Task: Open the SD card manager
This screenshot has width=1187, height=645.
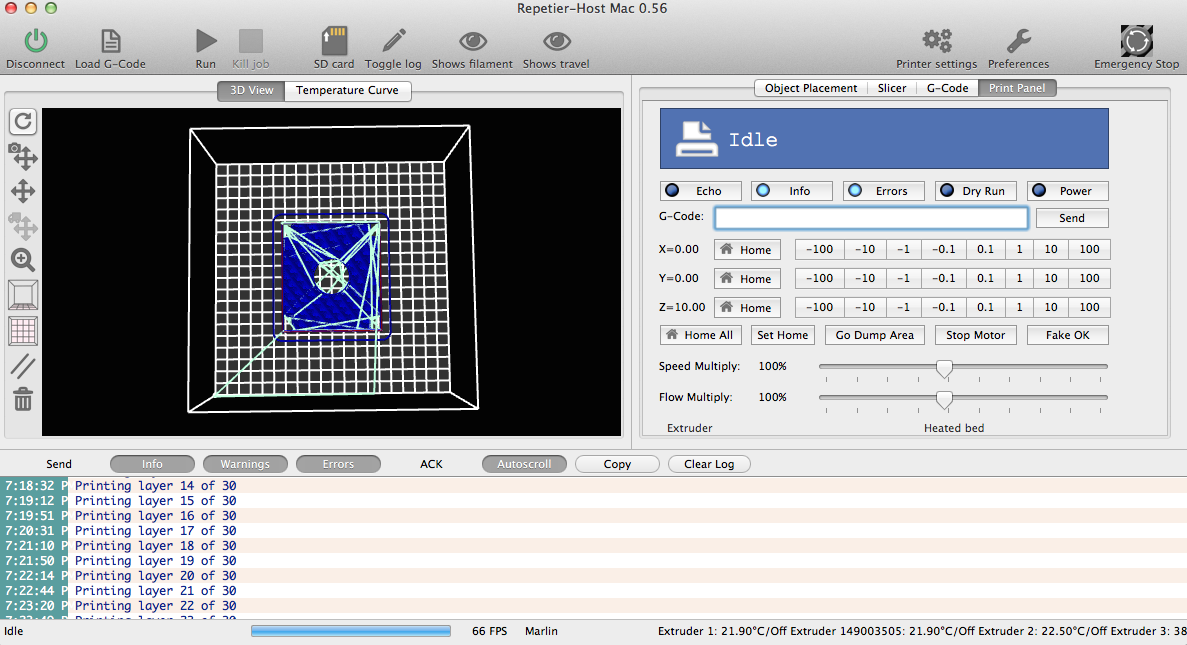Action: (334, 41)
